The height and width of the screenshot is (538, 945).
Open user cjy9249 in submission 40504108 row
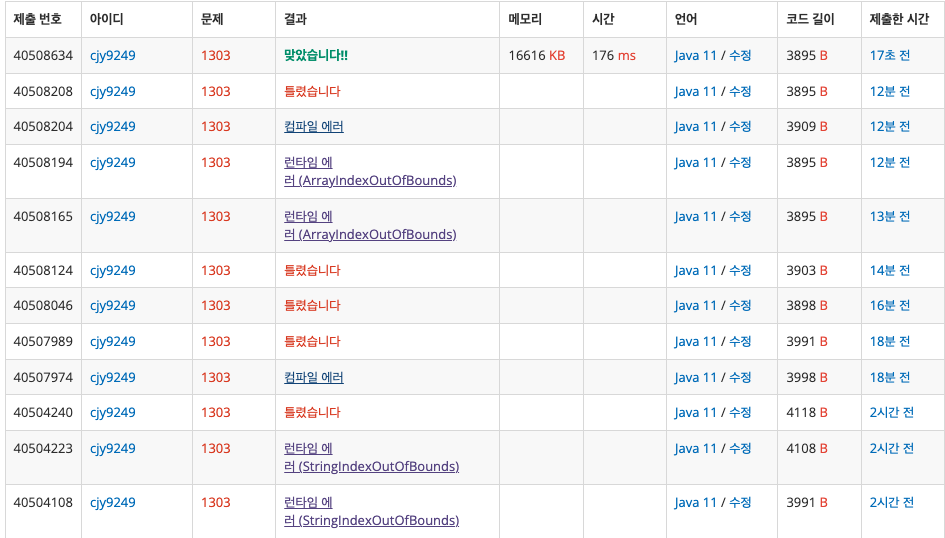coord(113,502)
